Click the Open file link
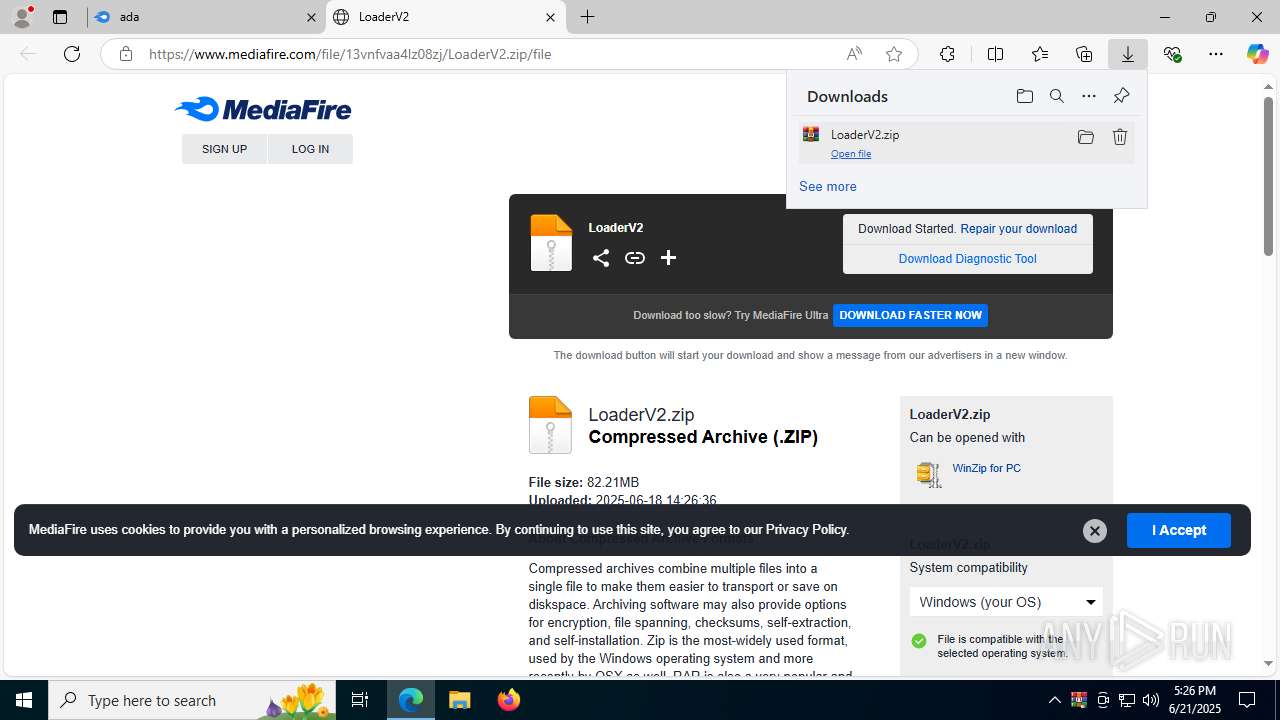Image resolution: width=1280 pixels, height=720 pixels. (x=851, y=153)
